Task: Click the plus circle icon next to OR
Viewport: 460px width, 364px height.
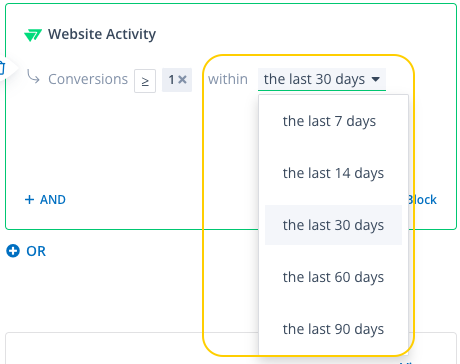Action: [x=13, y=251]
